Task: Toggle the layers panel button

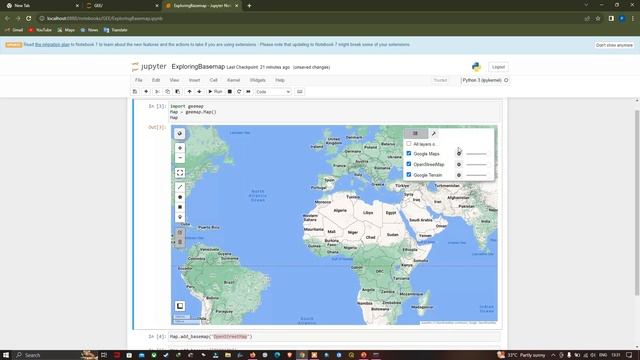Action: pos(416,133)
